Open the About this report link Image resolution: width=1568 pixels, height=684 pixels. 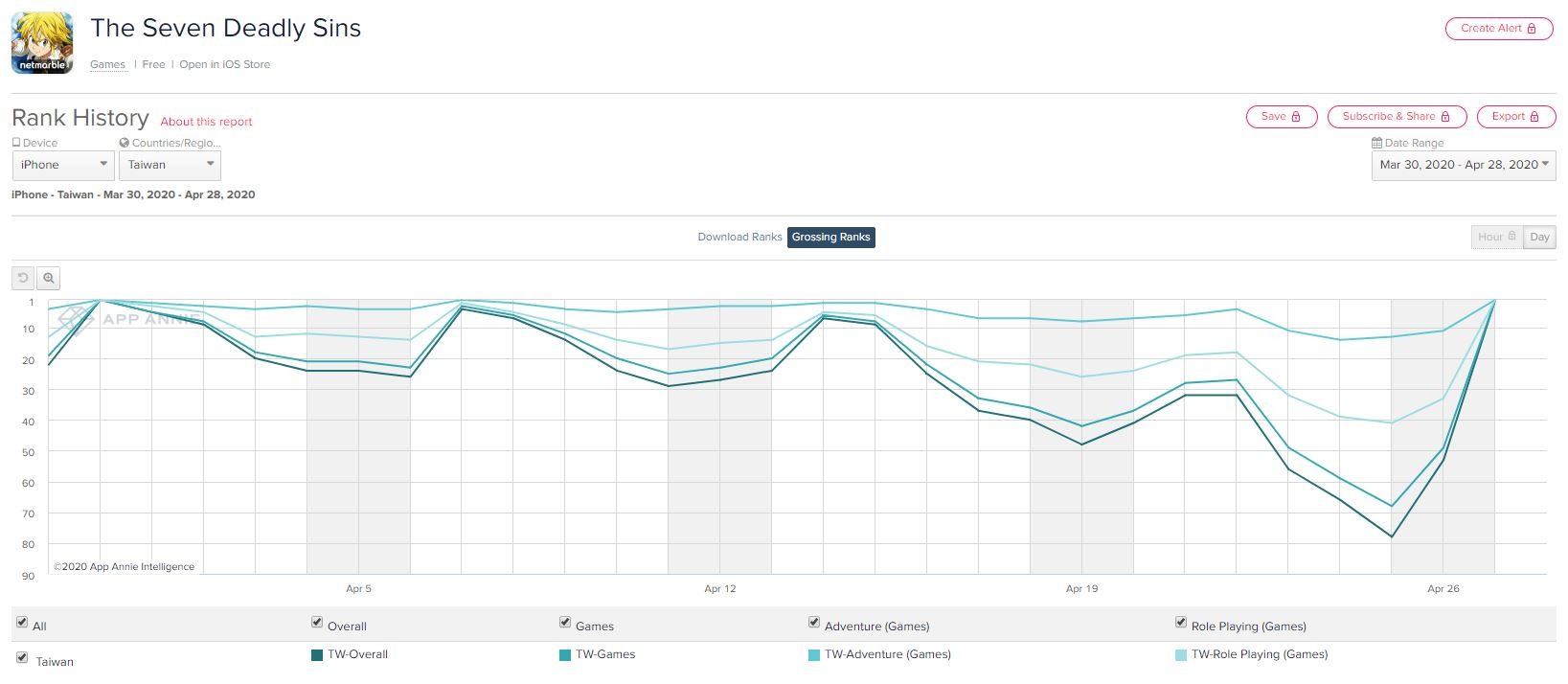[x=206, y=122]
